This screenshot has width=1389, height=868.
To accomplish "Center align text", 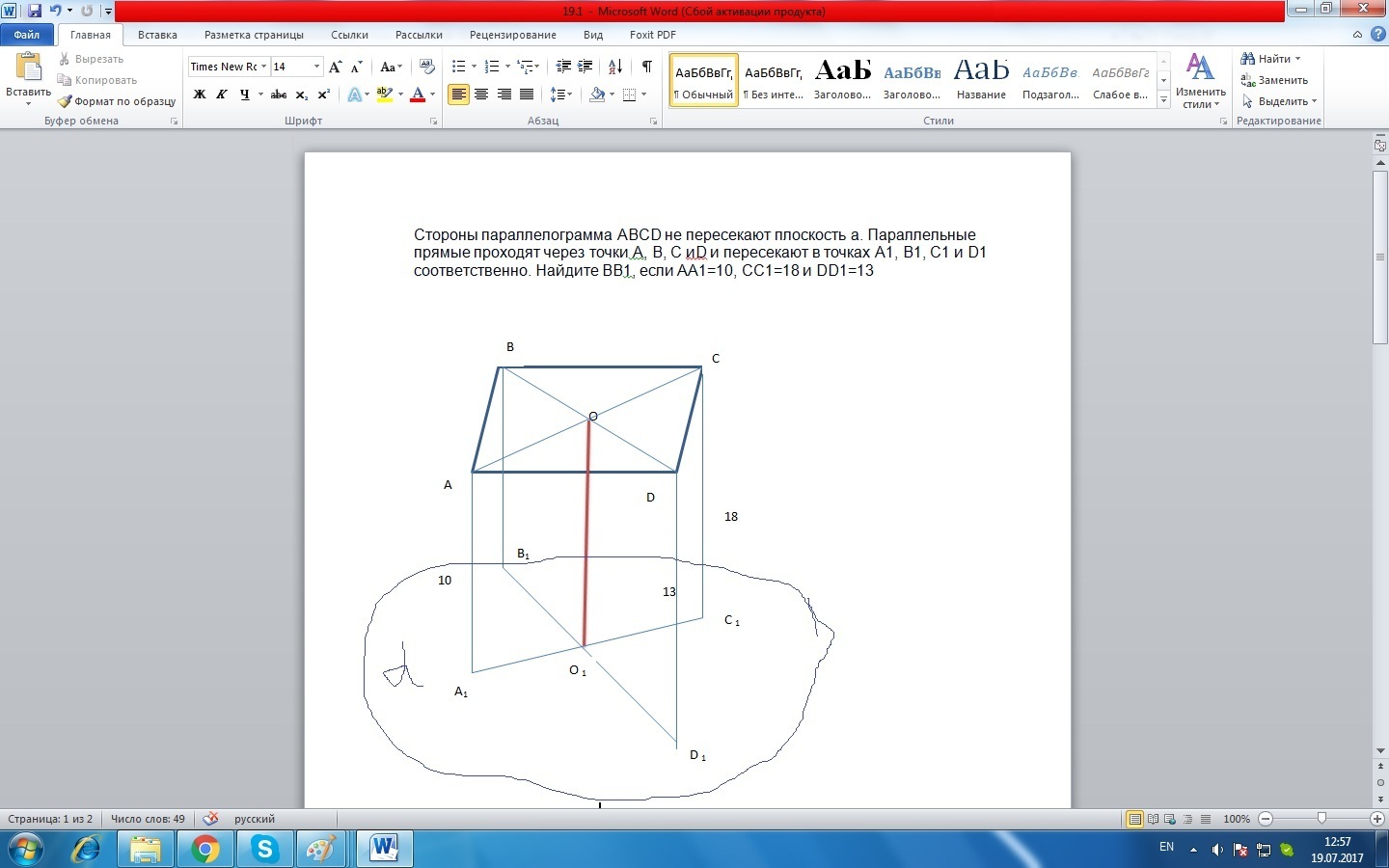I will tap(481, 95).
